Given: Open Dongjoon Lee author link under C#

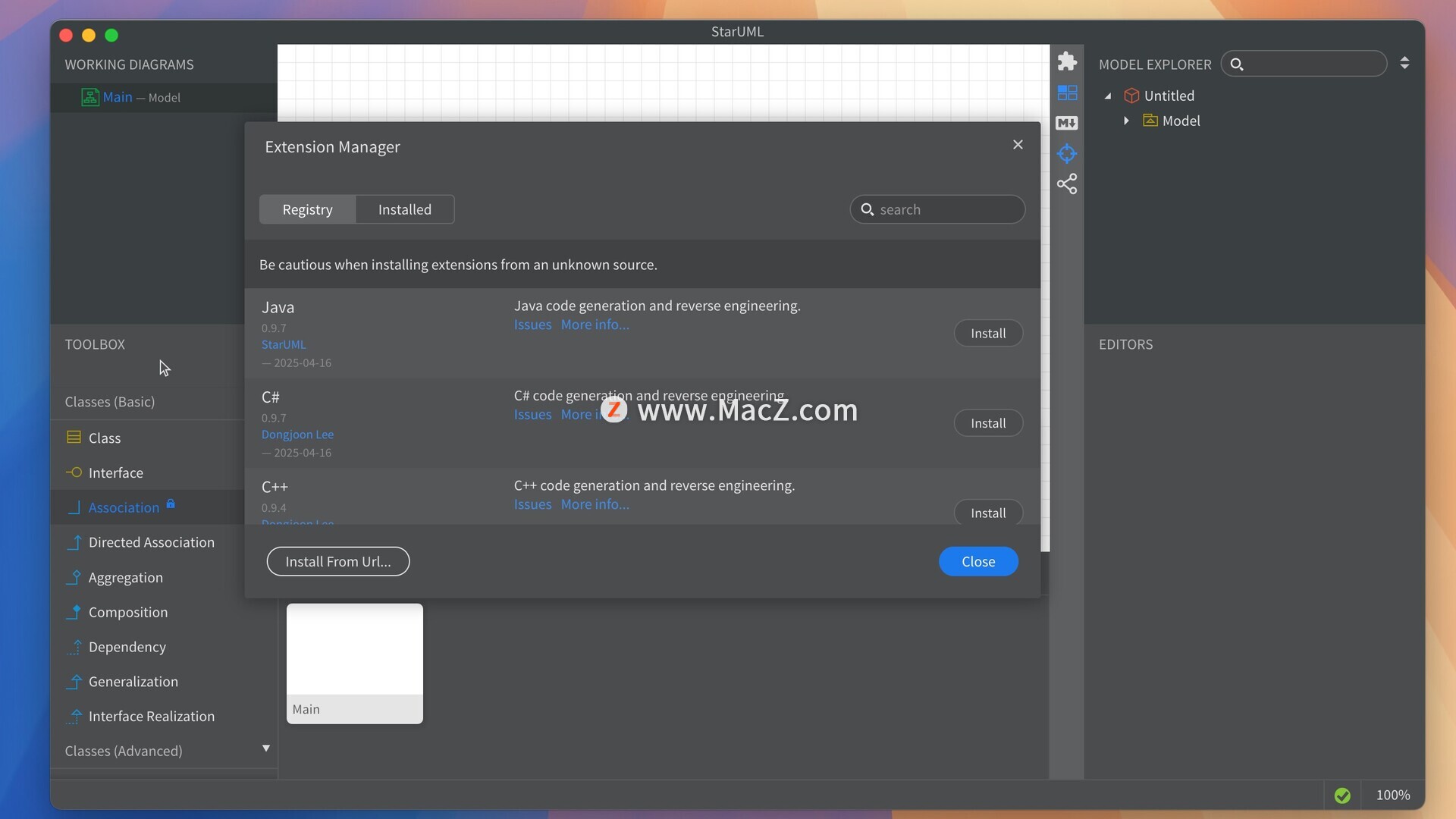Looking at the screenshot, I should (x=297, y=435).
